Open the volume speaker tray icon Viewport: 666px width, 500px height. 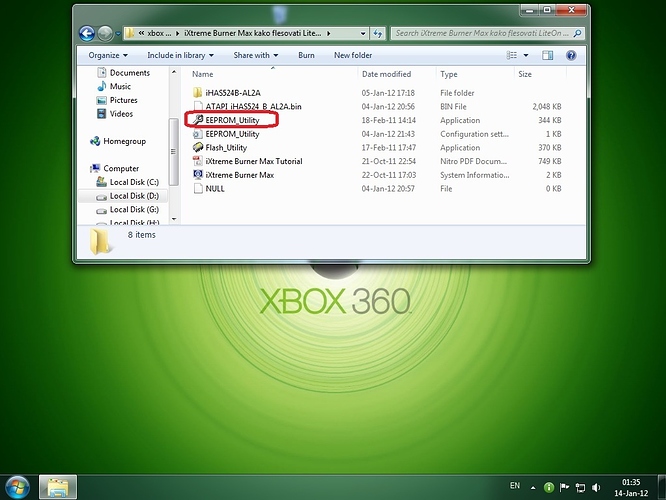[596, 487]
